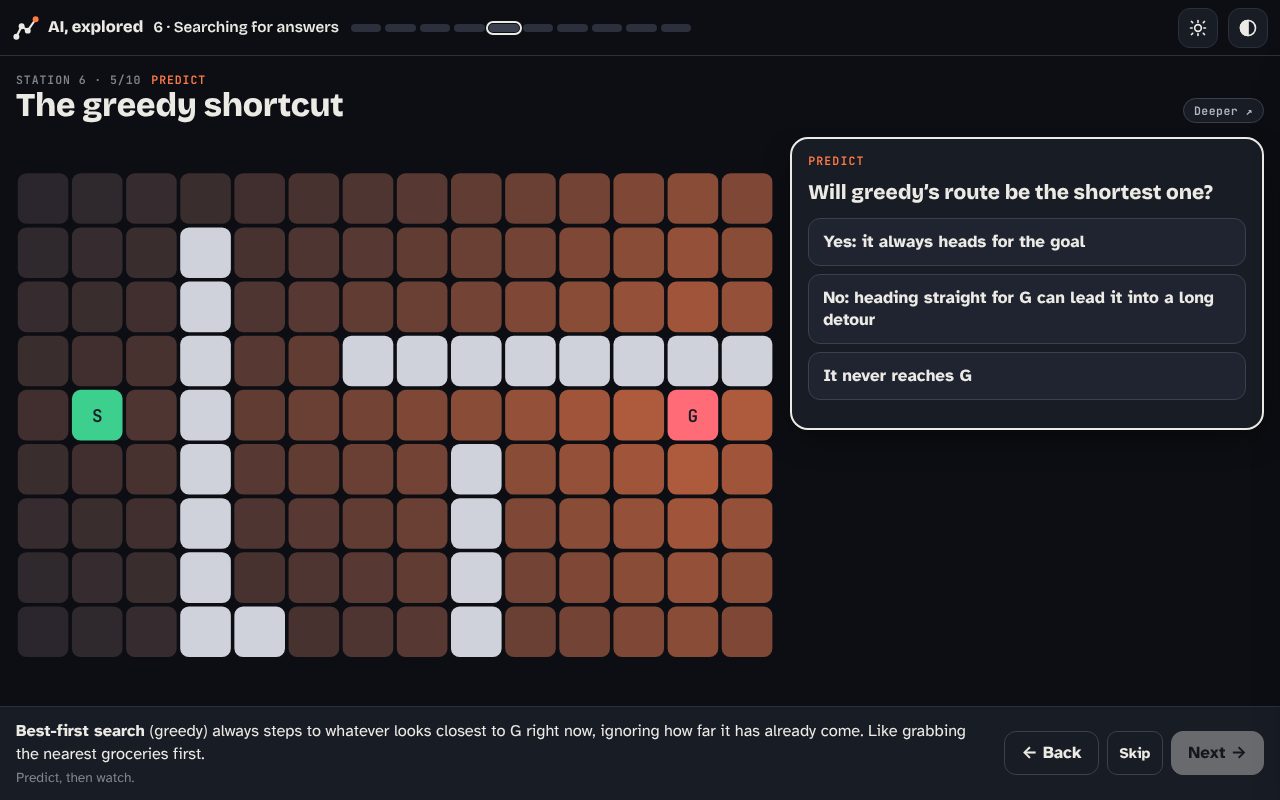
Task: Pick the "It never reaches G" option
Action: point(1027,376)
